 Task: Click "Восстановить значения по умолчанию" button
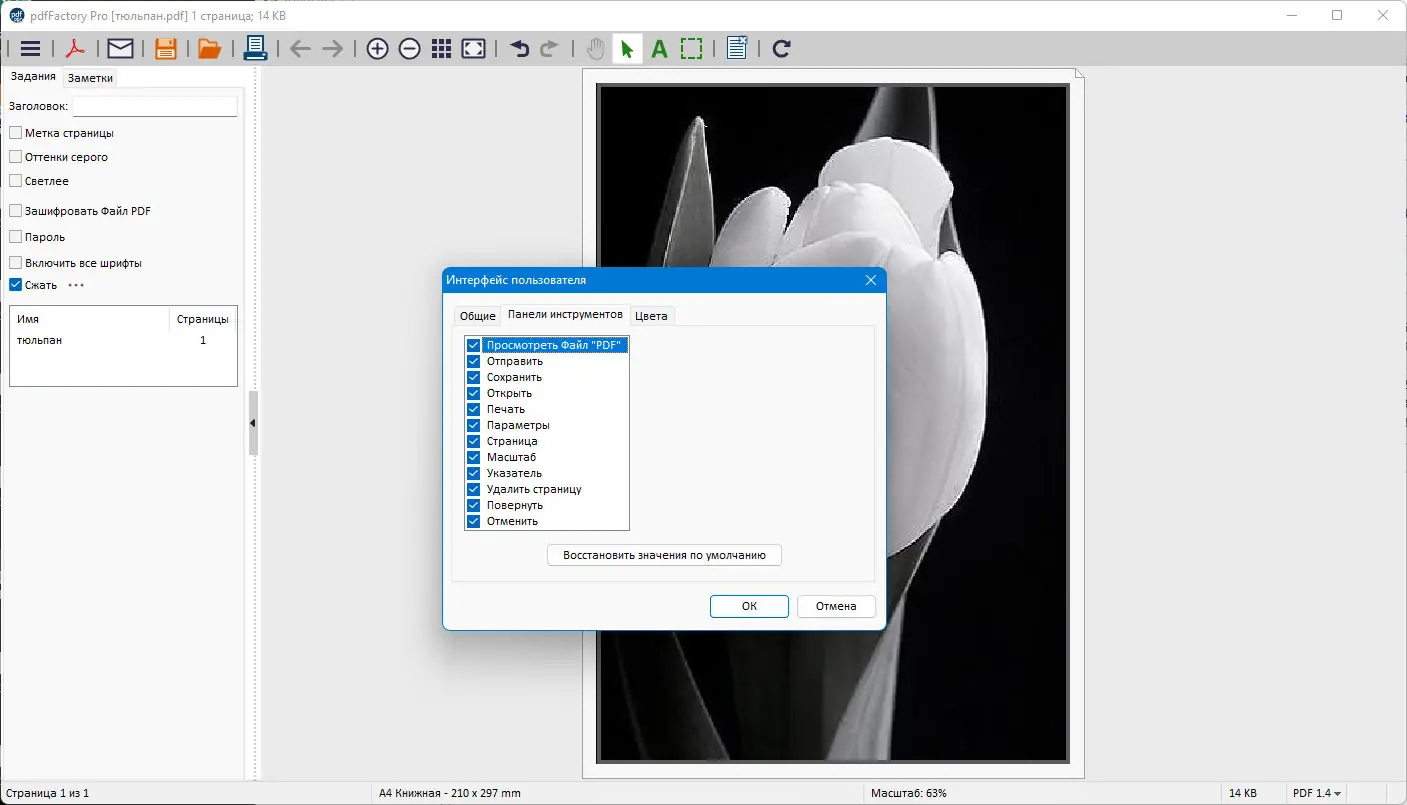tap(664, 555)
